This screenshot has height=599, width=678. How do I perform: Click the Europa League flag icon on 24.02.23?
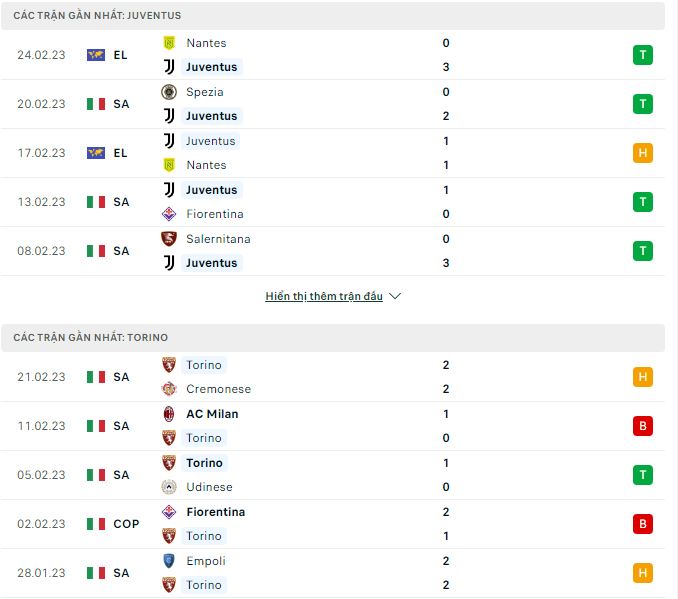tap(96, 55)
